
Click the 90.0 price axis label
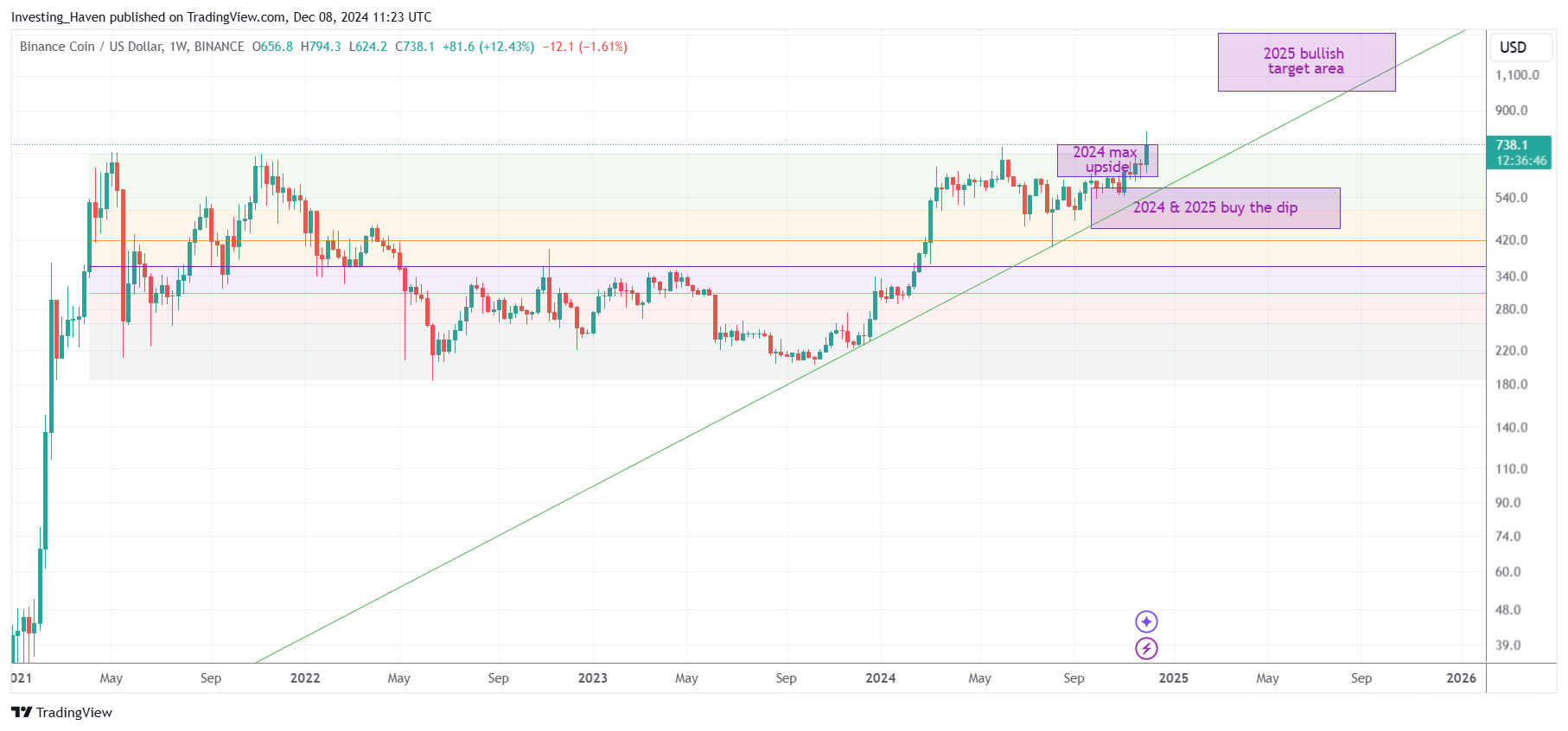click(1507, 503)
